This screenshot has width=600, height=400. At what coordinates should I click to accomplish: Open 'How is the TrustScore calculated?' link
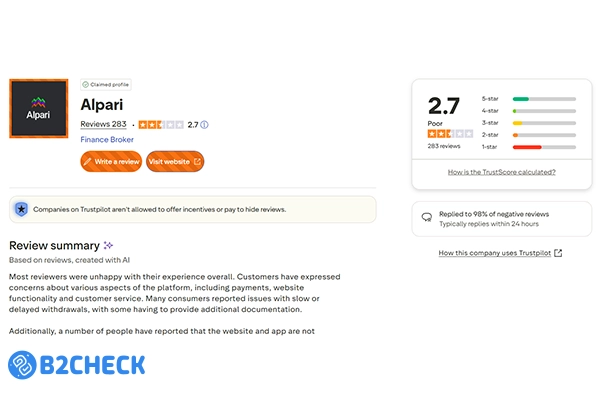pos(500,172)
